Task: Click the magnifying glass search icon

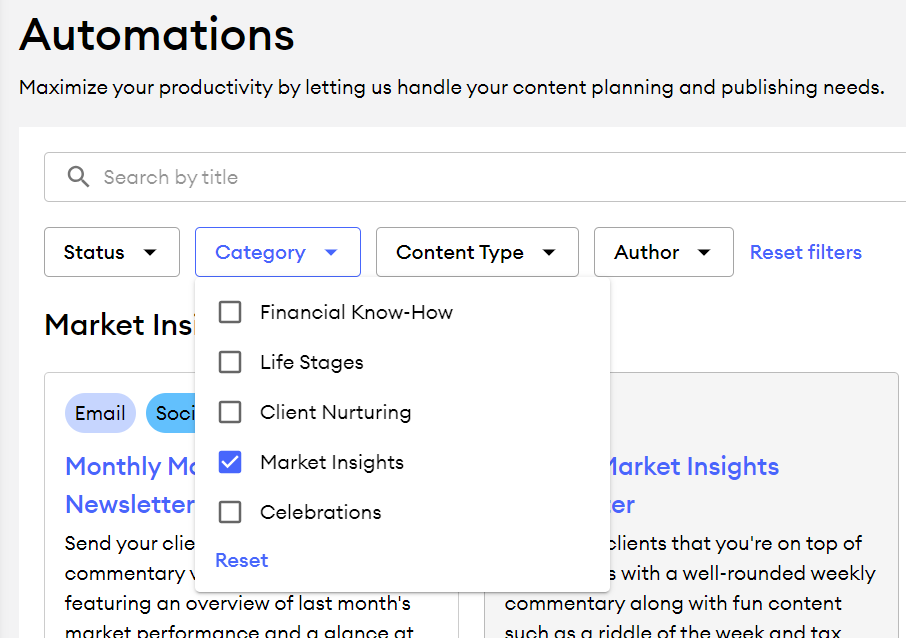Action: coord(78,177)
